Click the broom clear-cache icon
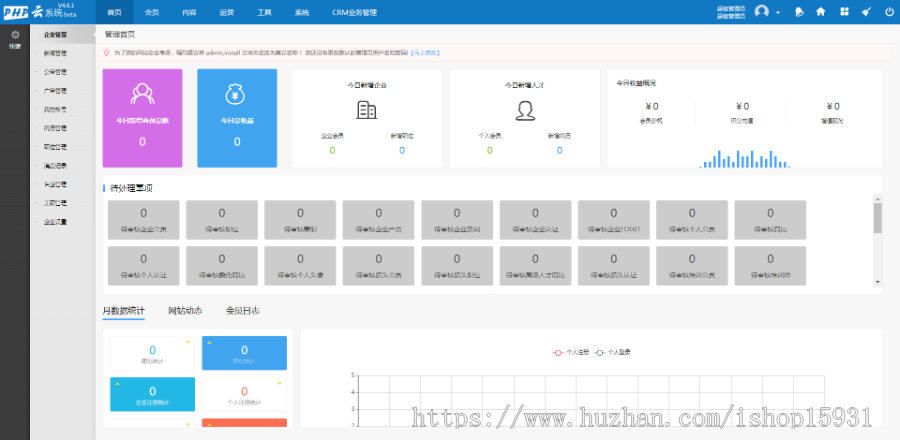The height and width of the screenshot is (440, 900). [865, 12]
